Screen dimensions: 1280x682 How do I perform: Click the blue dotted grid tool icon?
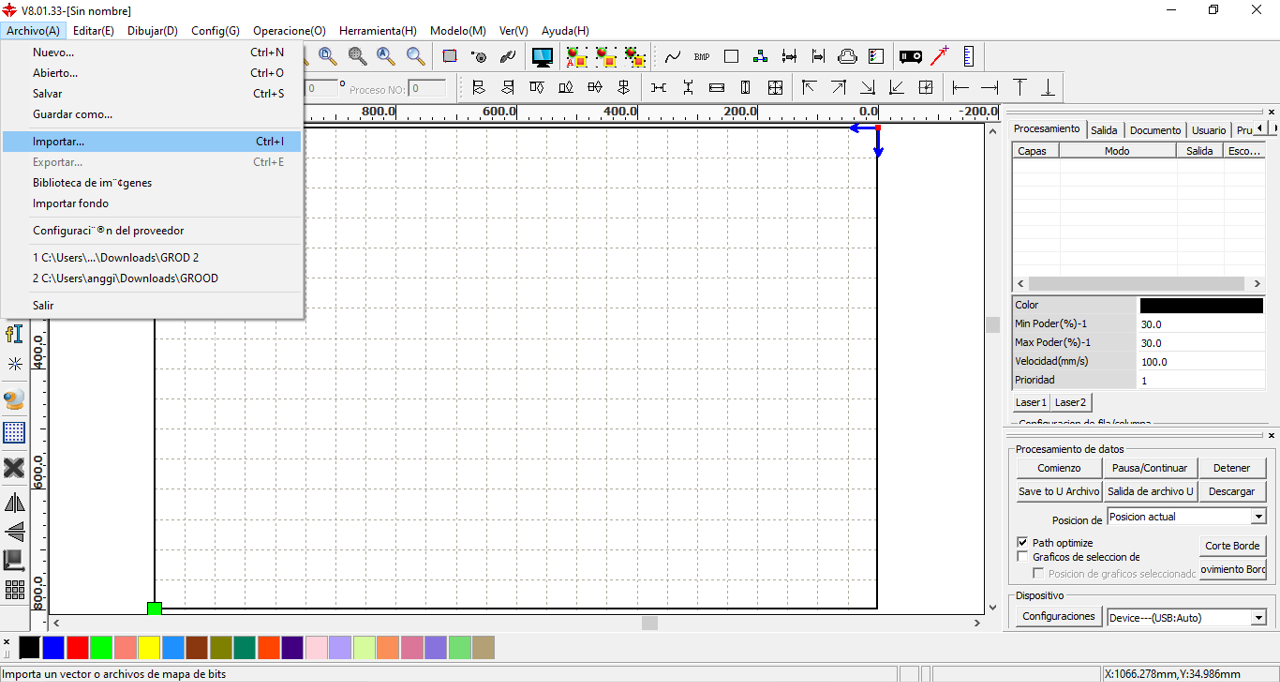[x=14, y=433]
